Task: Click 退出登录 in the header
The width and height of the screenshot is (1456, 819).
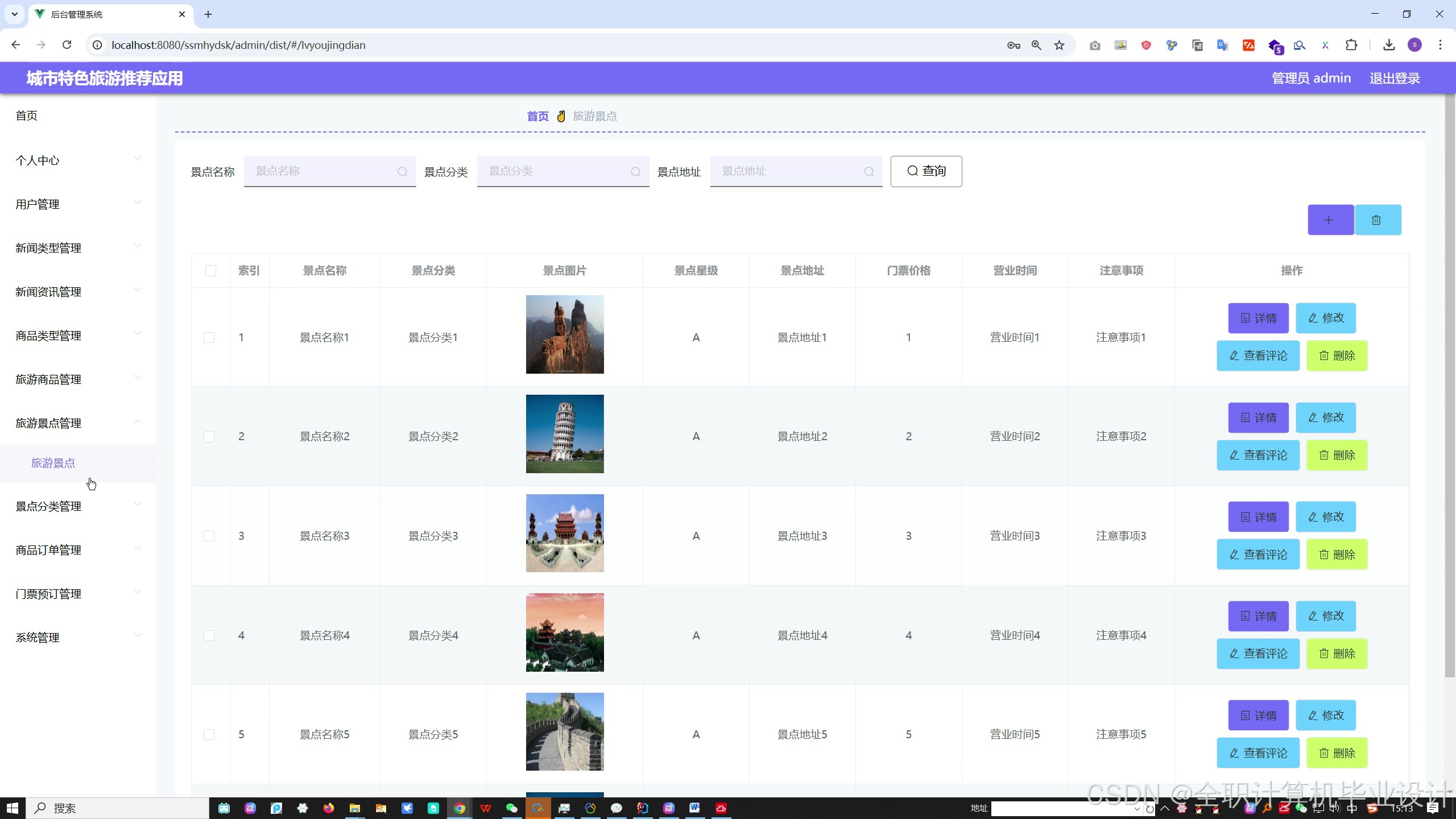Action: click(1394, 78)
